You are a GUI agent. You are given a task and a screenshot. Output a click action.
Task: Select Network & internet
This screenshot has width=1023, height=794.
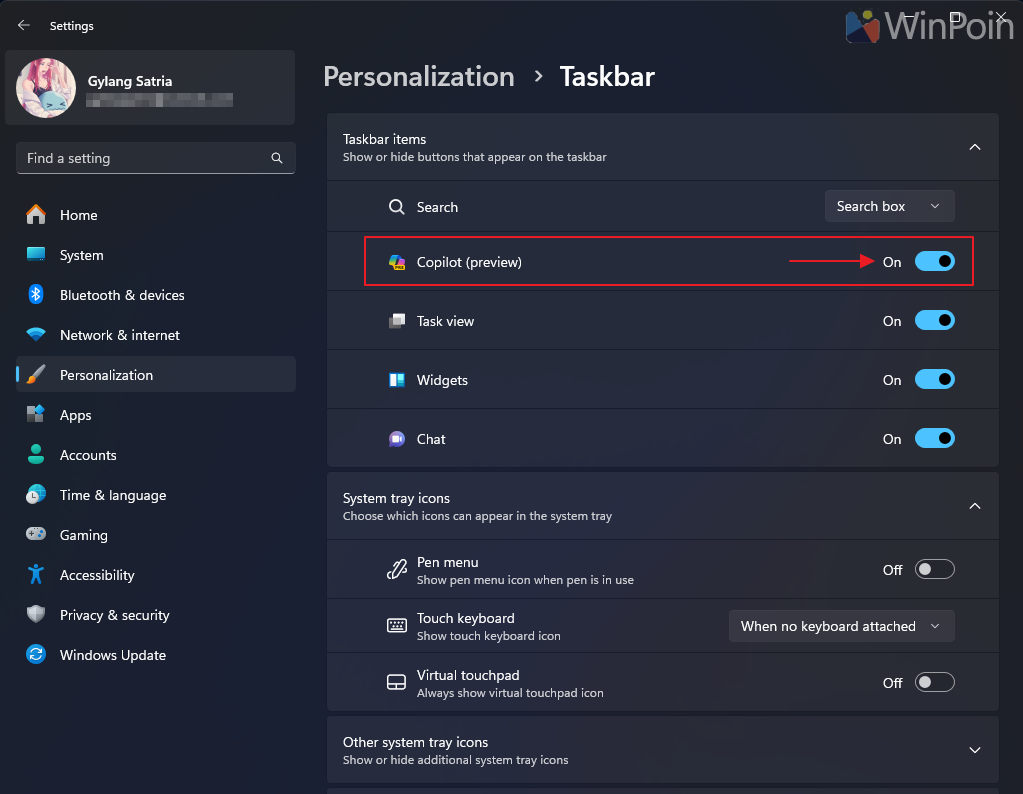(156, 335)
